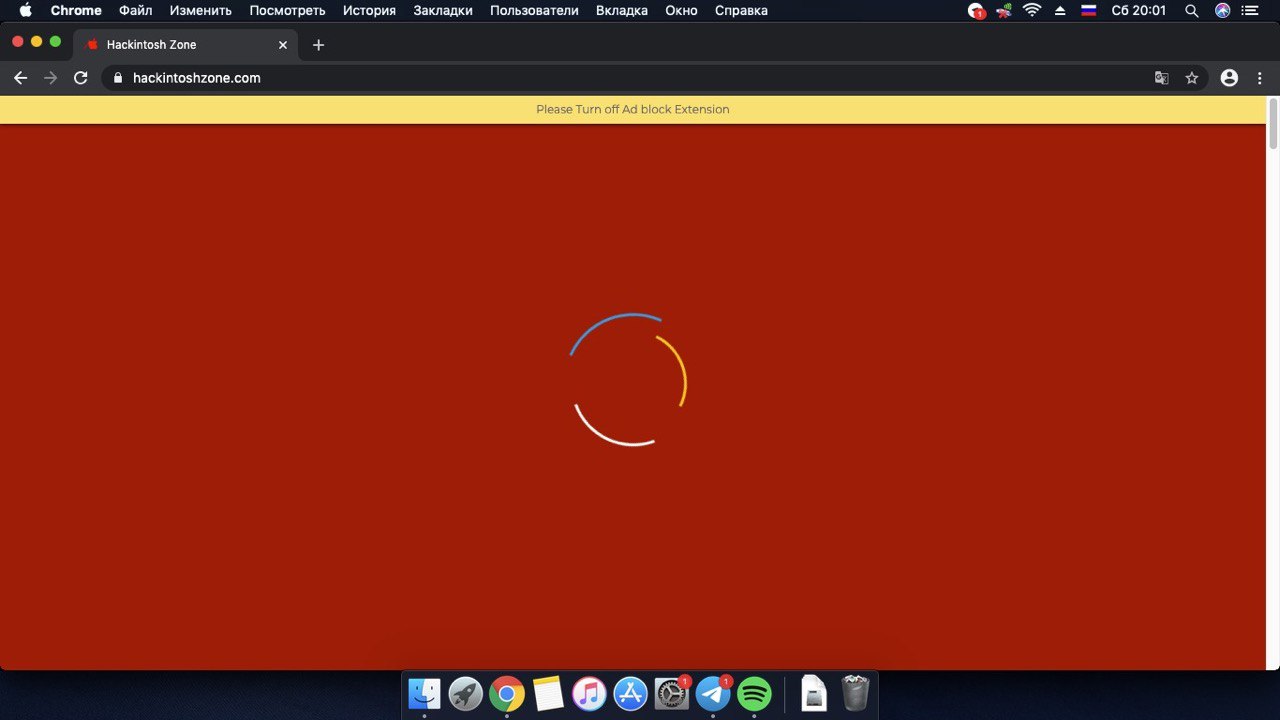Open the Пользователи menu
Screen dimensions: 1280x720
(534, 11)
